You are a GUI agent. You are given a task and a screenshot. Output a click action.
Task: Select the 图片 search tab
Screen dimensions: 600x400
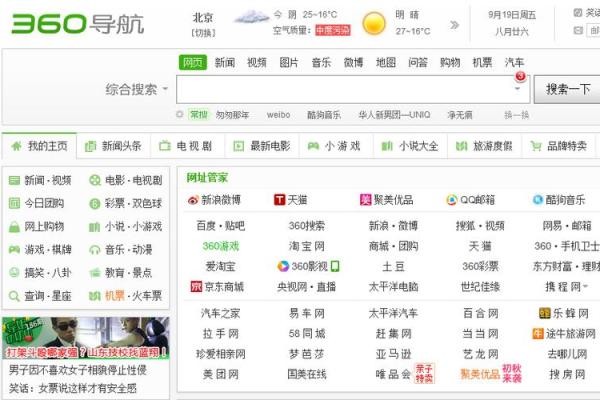(x=289, y=62)
